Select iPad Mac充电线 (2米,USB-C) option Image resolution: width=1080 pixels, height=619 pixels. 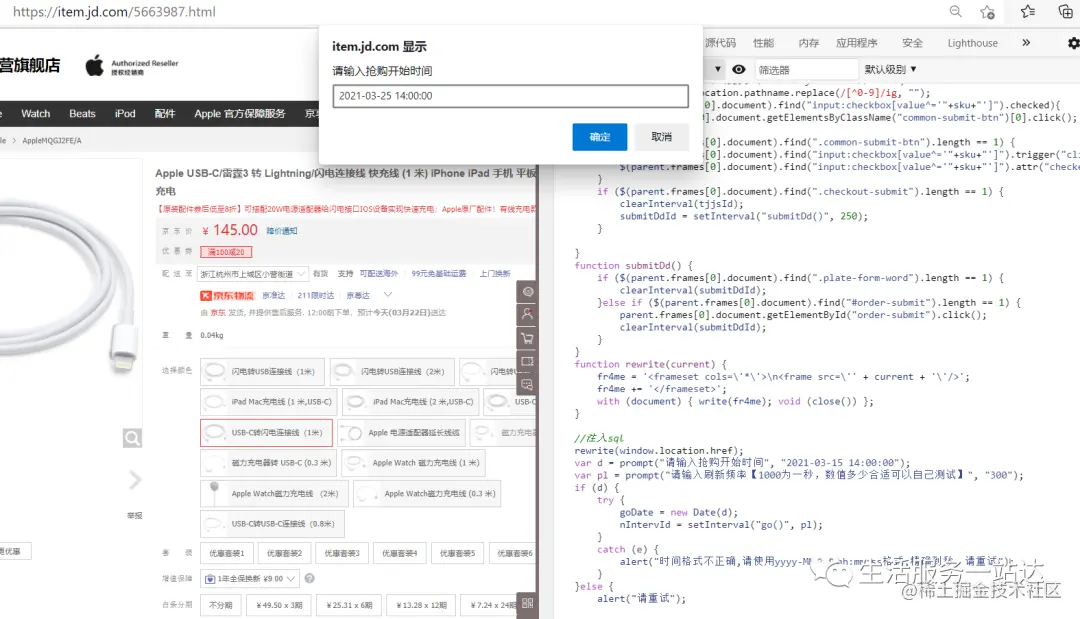pos(411,402)
